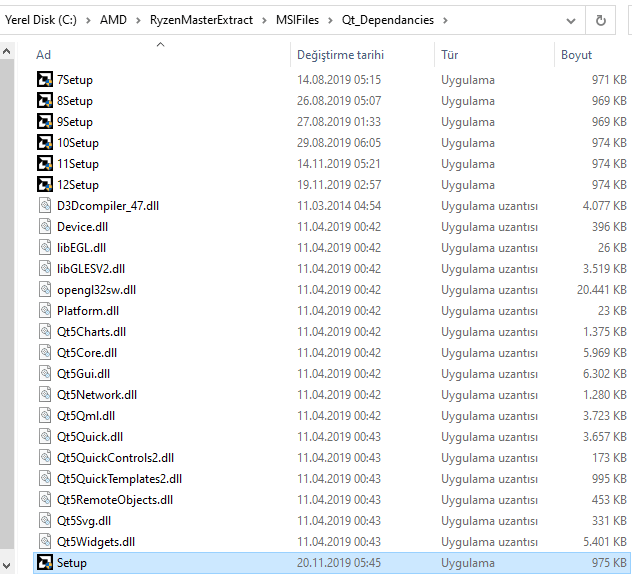Click the size value 4.077 KB
The image size is (632, 577).
605,206
